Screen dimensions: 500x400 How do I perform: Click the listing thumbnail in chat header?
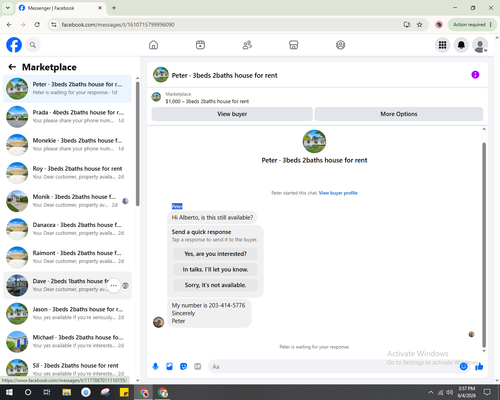point(161,75)
